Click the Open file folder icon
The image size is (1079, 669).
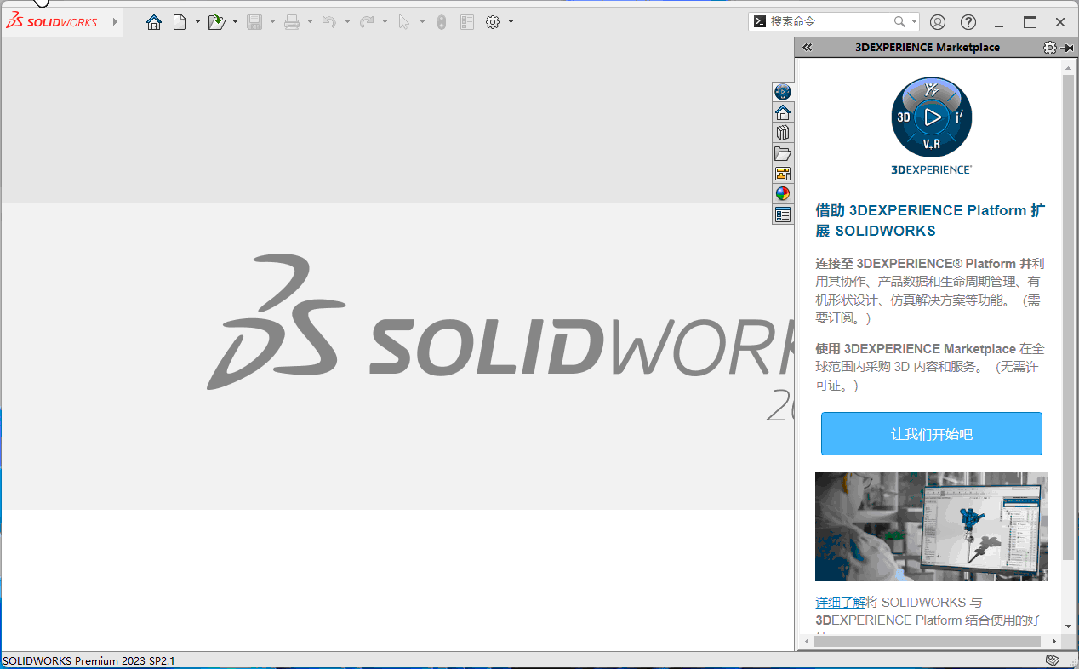(217, 22)
